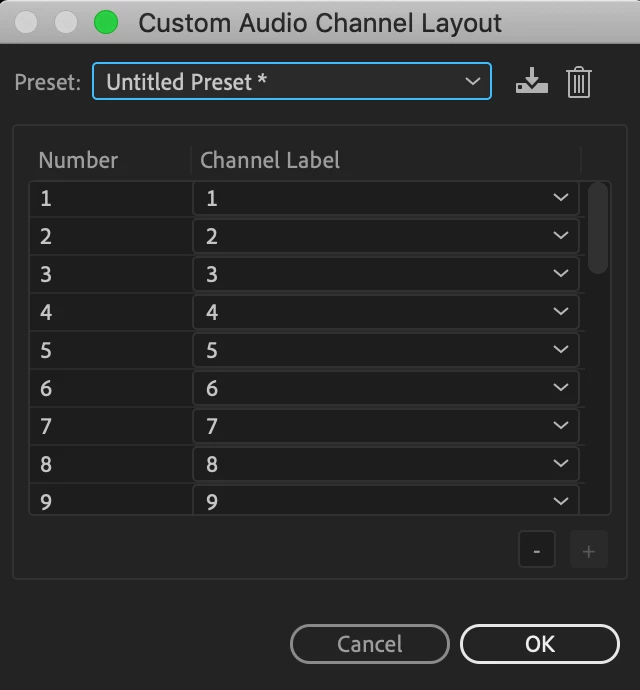This screenshot has height=690, width=640.
Task: Click the Channel Label column header
Action: coord(270,160)
